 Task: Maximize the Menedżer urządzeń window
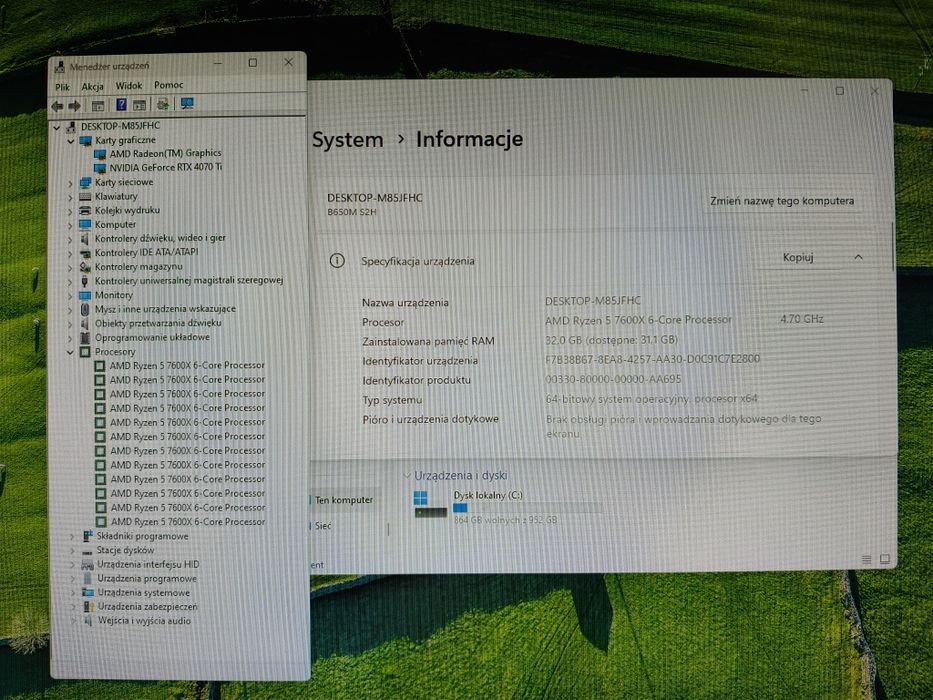coord(252,62)
